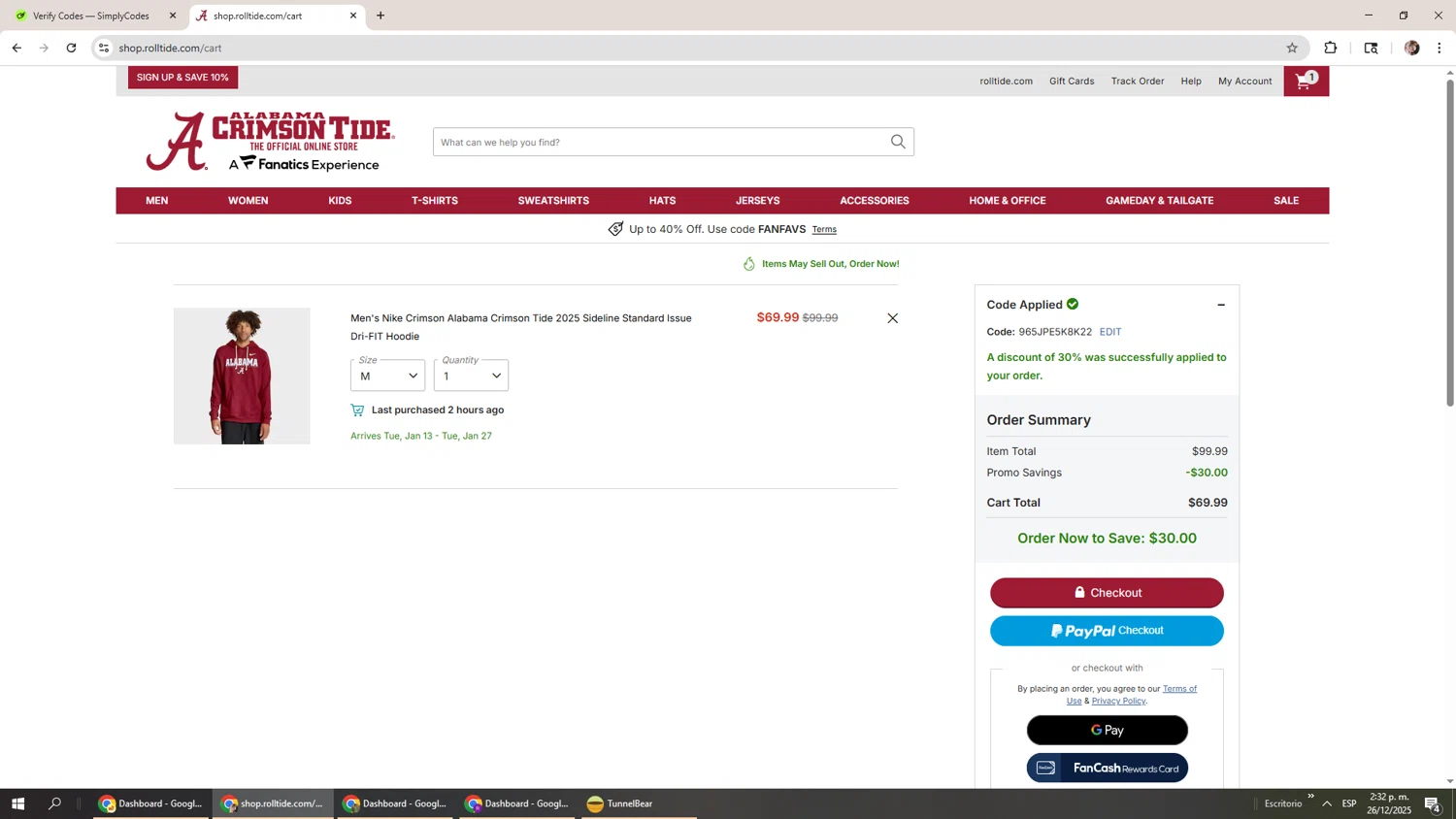
Task: Open the Size M dropdown
Action: (387, 376)
